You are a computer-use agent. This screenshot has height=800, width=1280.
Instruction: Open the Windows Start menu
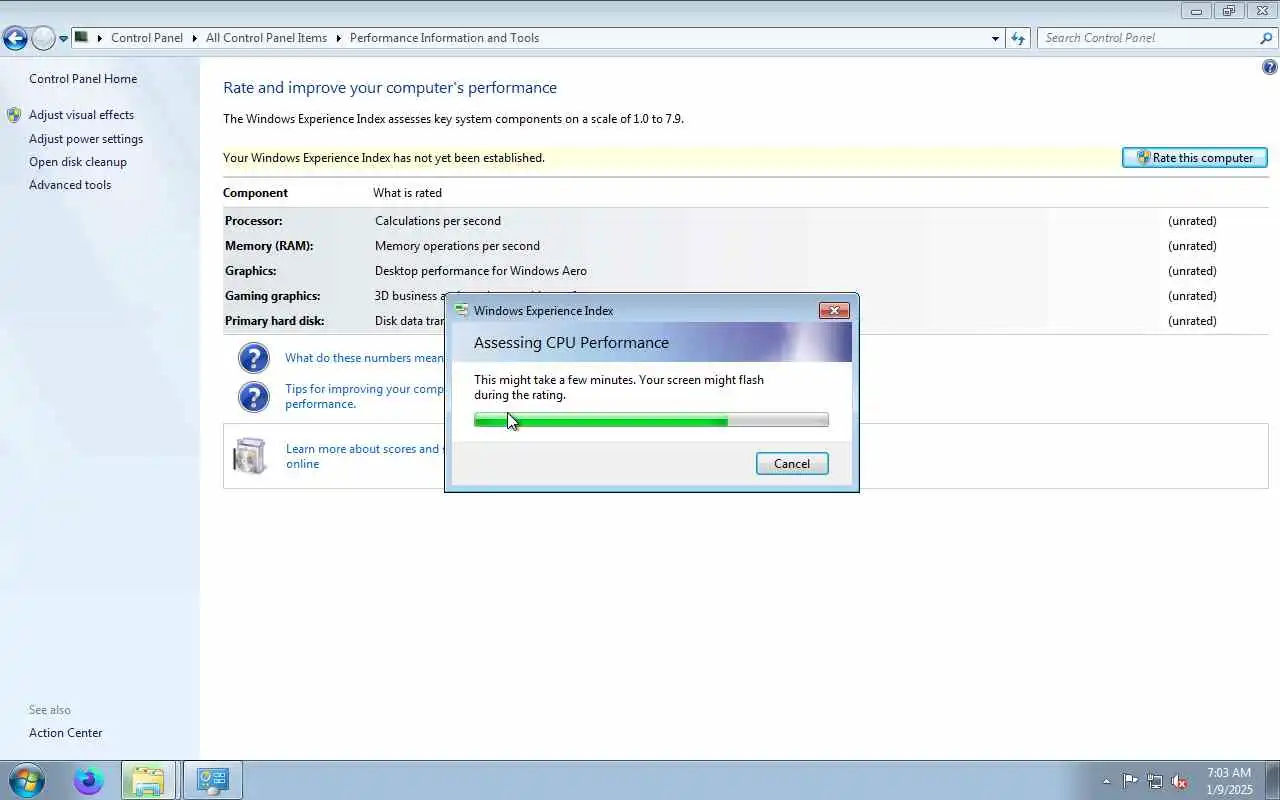click(x=26, y=780)
